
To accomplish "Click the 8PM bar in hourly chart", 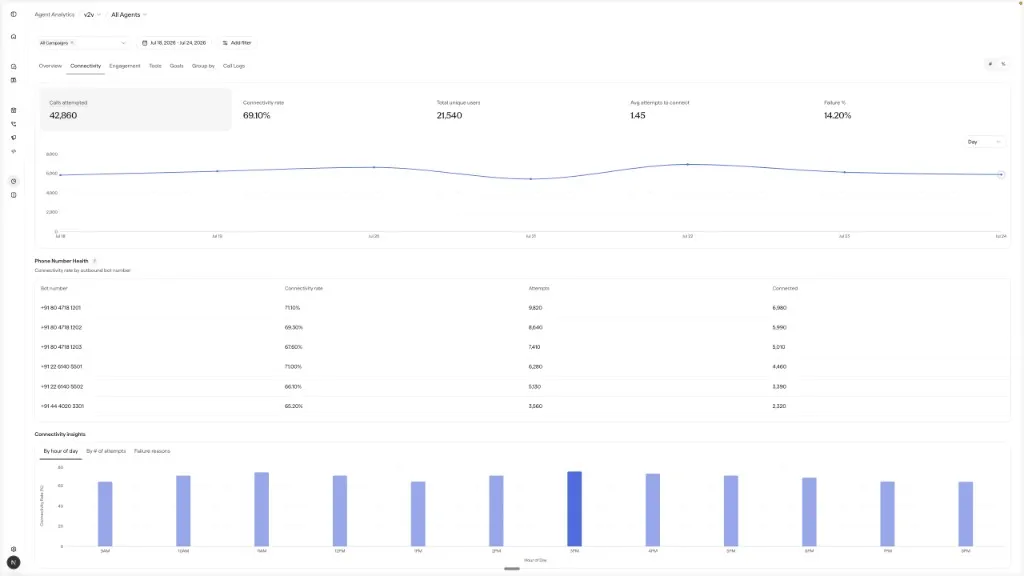I will (966, 514).
